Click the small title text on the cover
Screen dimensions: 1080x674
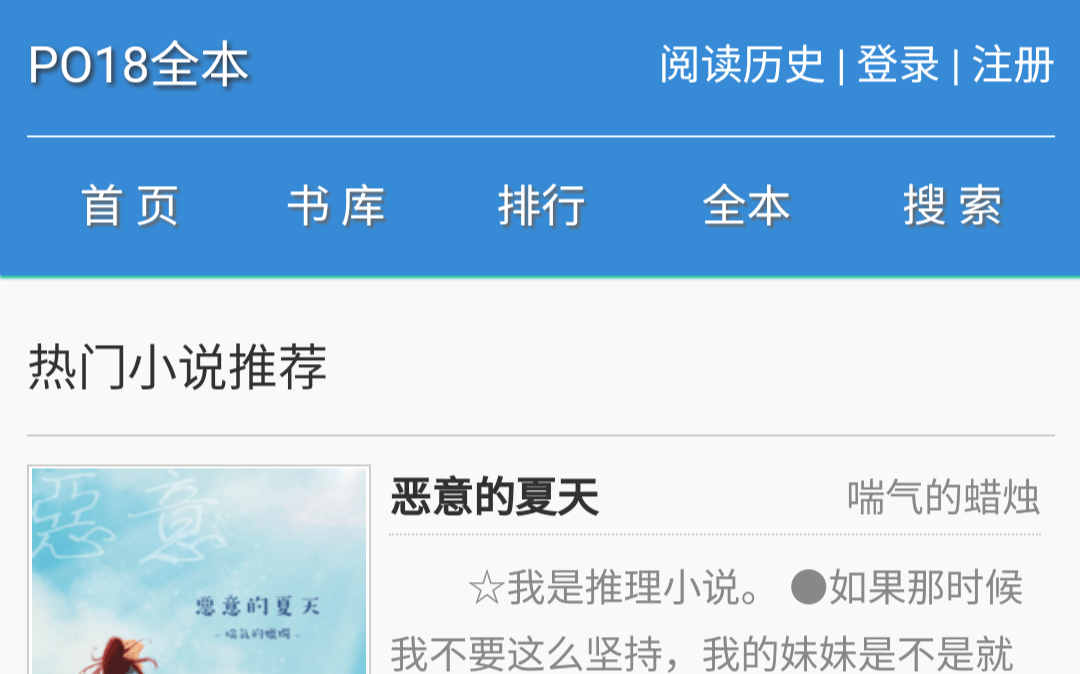(x=258, y=607)
